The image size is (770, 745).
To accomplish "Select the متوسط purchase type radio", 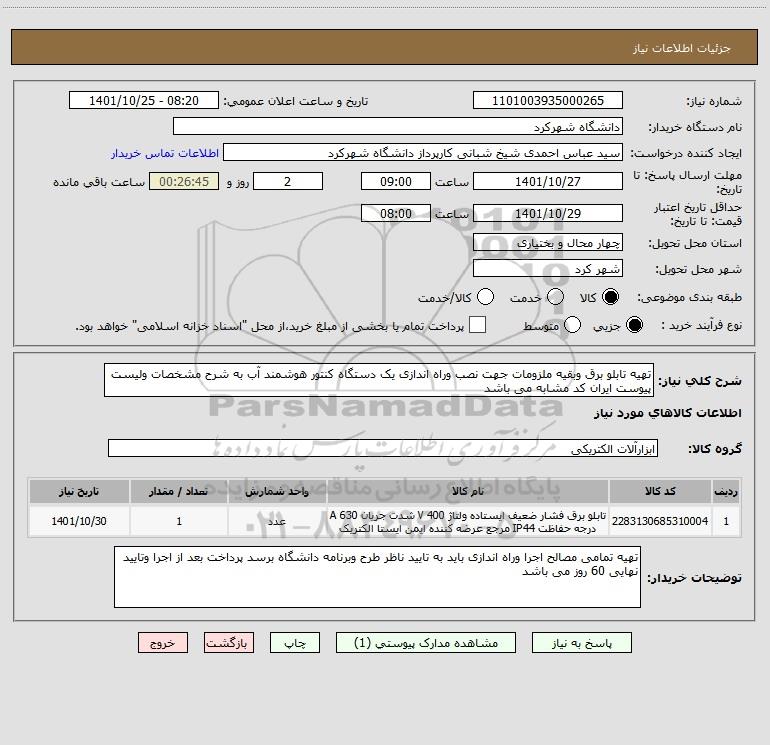I will pyautogui.click(x=572, y=325).
